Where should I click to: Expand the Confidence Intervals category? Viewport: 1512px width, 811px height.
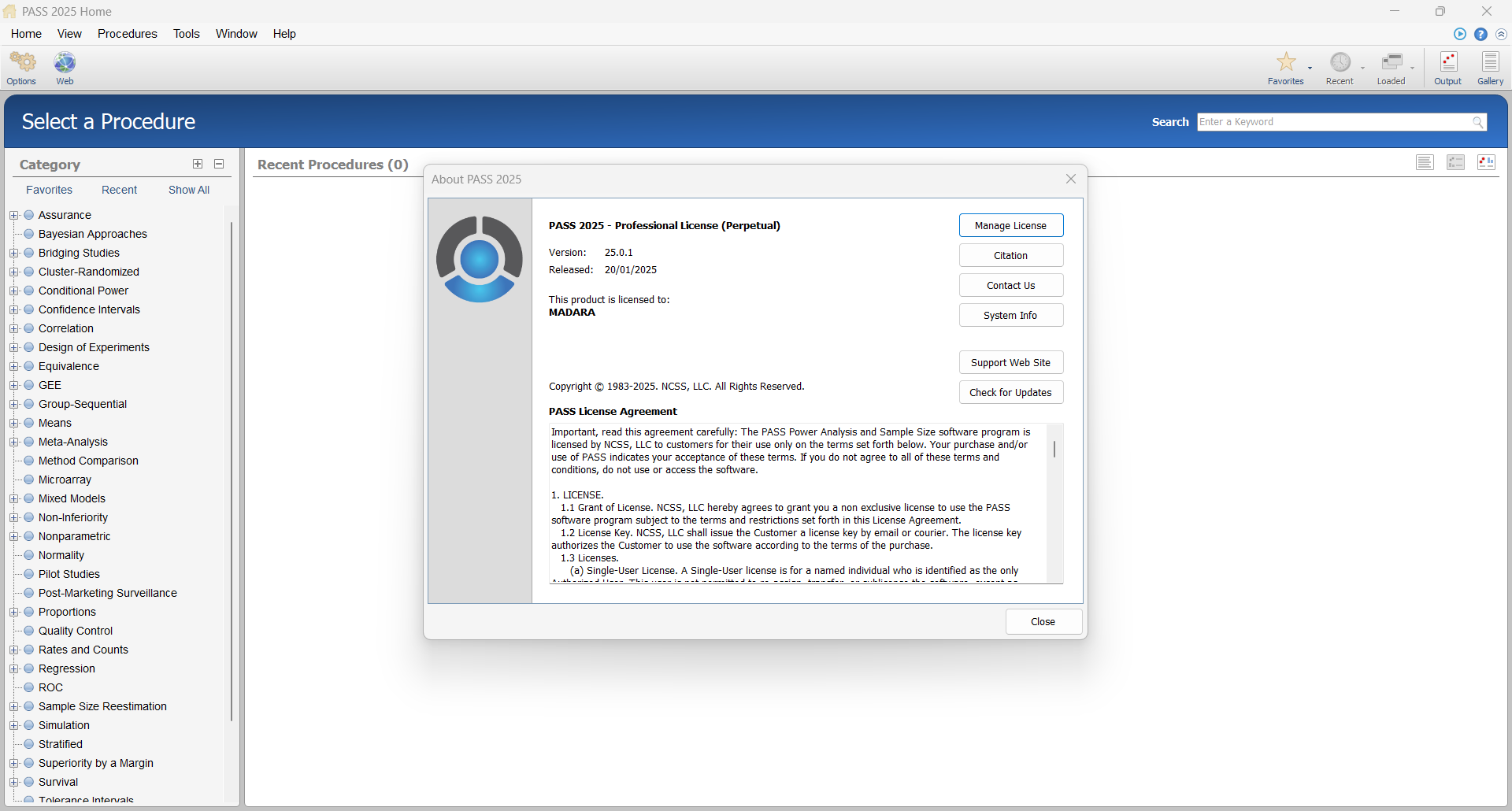(13, 309)
